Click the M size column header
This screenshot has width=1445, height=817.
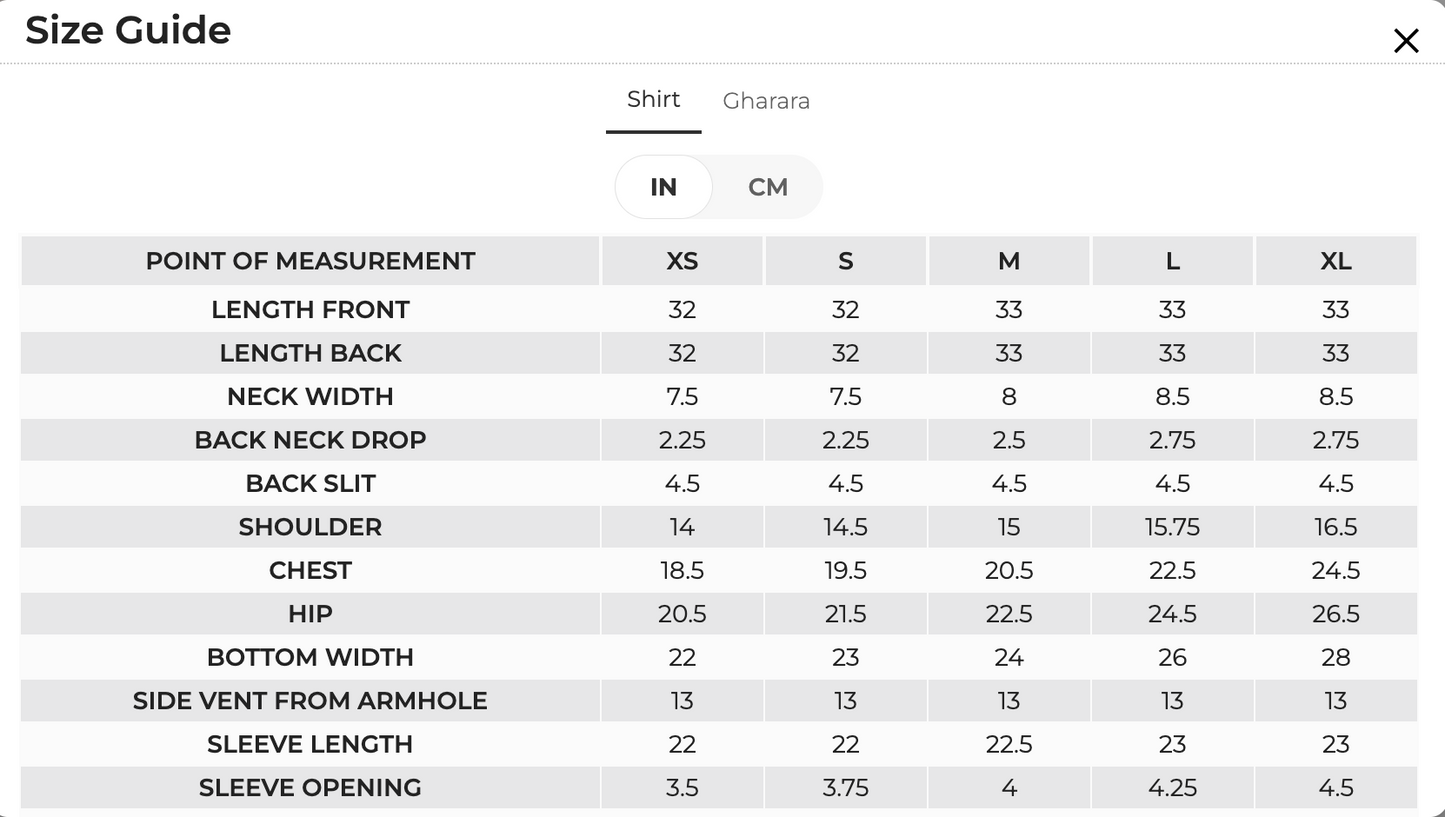coord(1009,261)
